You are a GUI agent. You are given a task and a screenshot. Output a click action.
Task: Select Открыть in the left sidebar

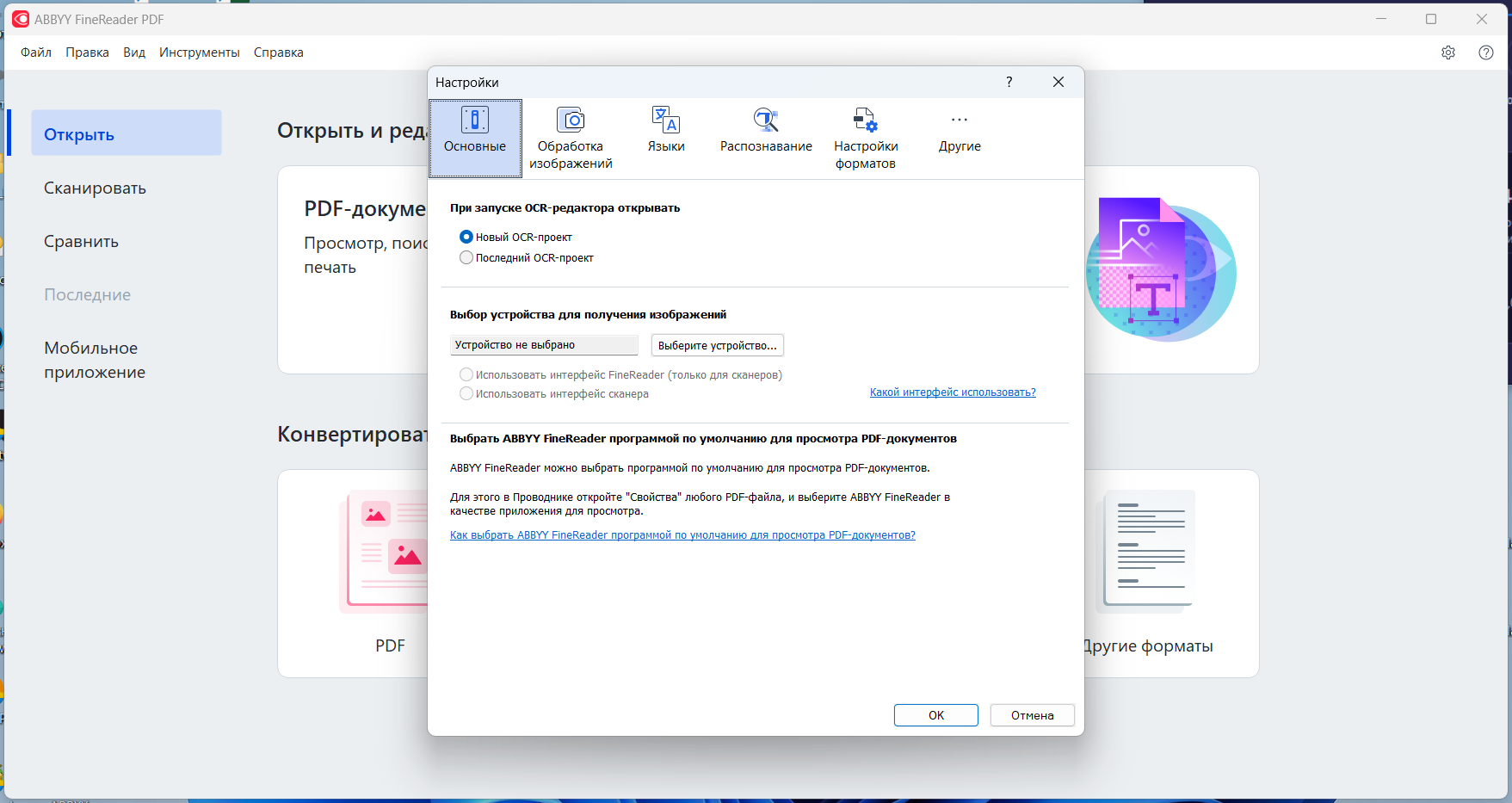127,133
